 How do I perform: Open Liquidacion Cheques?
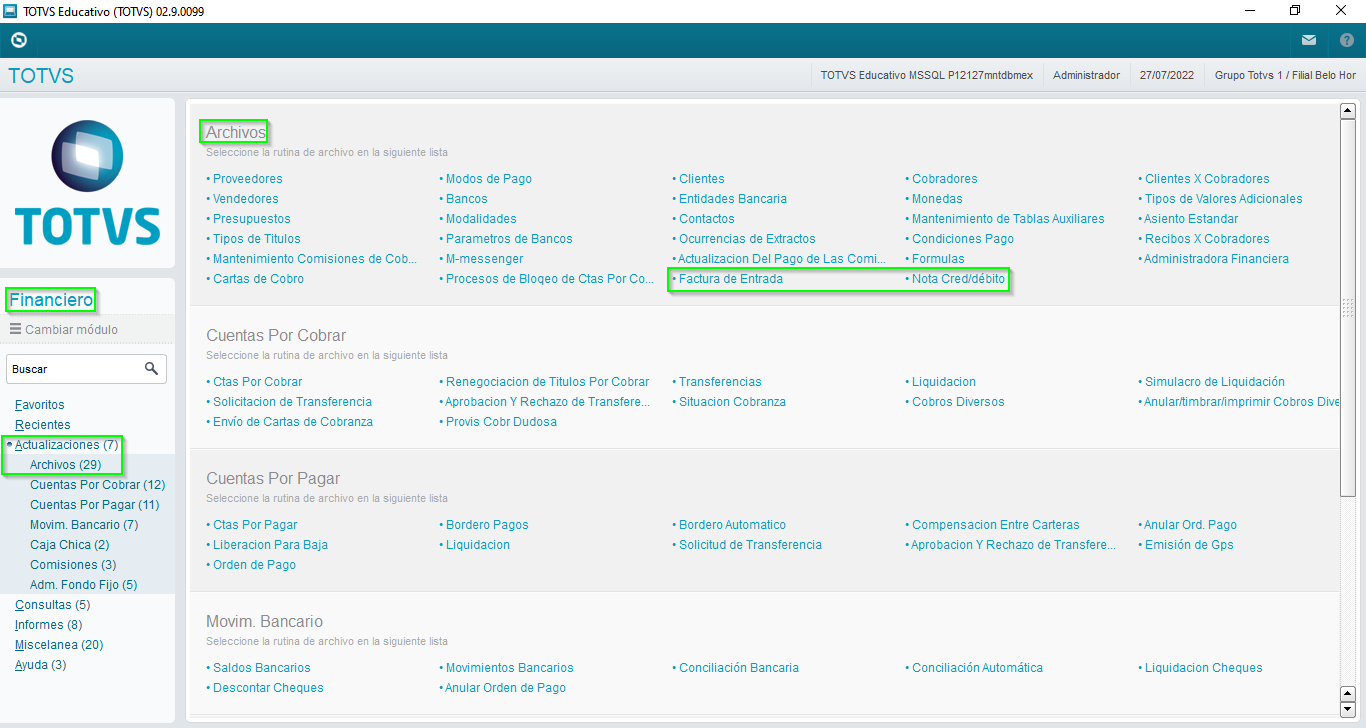pos(1203,668)
